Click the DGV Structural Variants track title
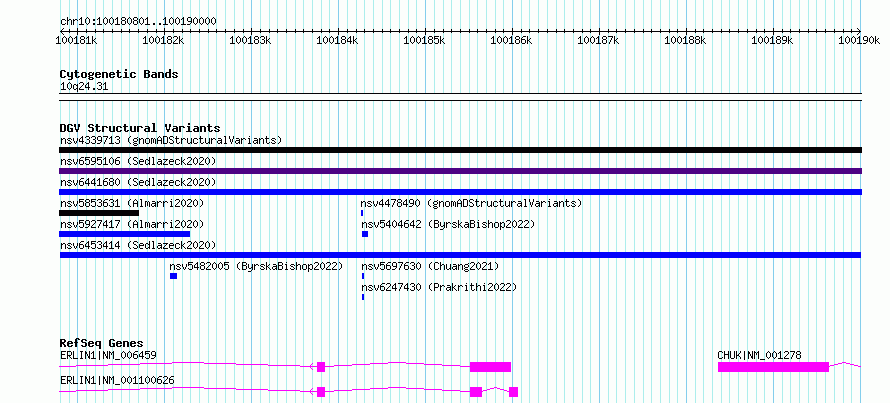 pyautogui.click(x=140, y=128)
